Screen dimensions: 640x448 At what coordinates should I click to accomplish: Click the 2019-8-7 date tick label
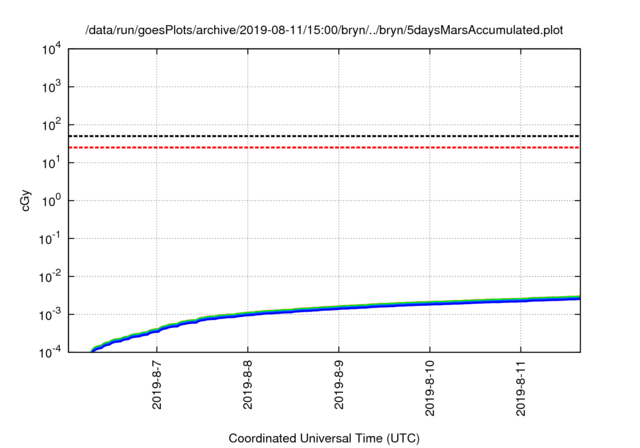point(157,385)
